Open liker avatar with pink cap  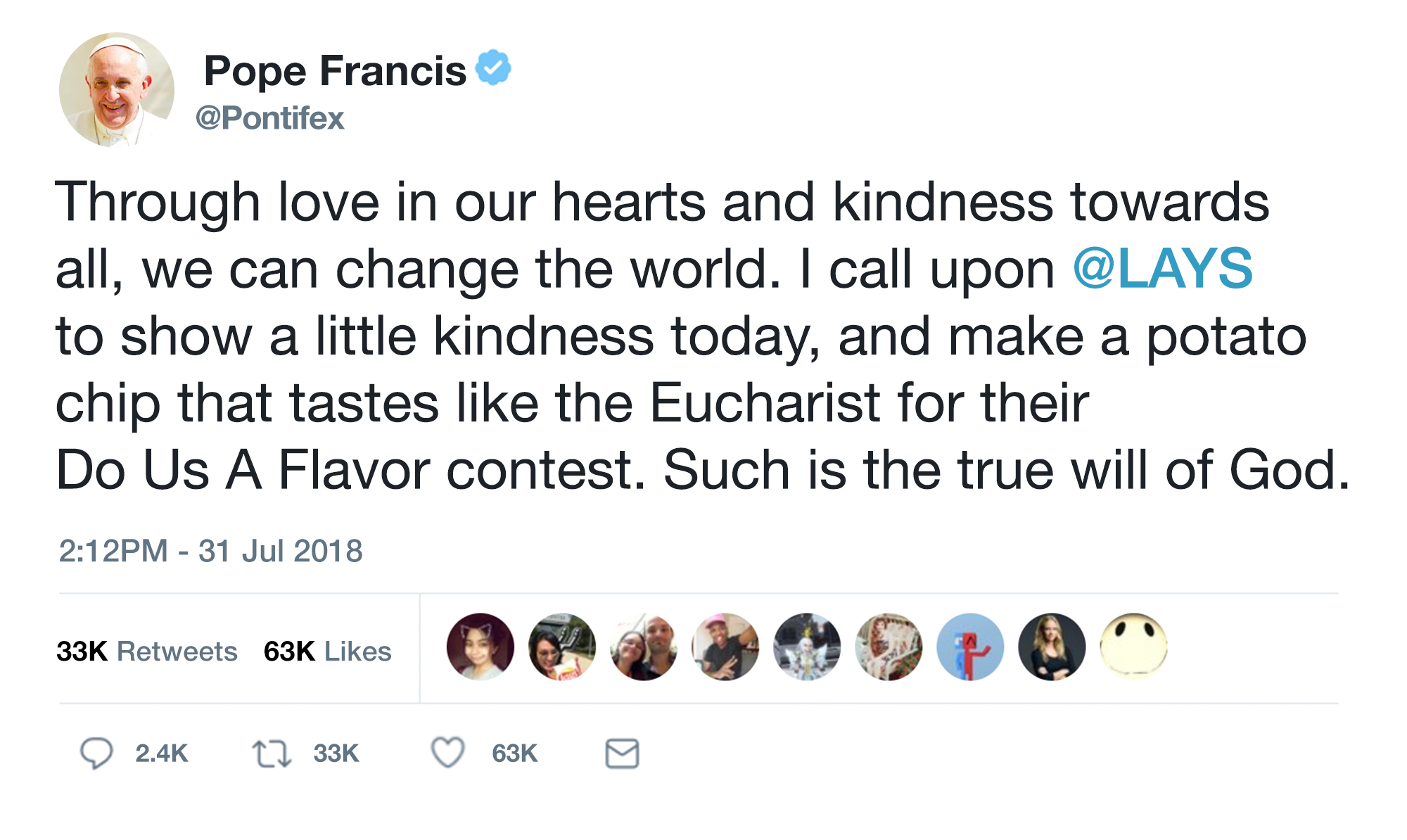[x=725, y=647]
